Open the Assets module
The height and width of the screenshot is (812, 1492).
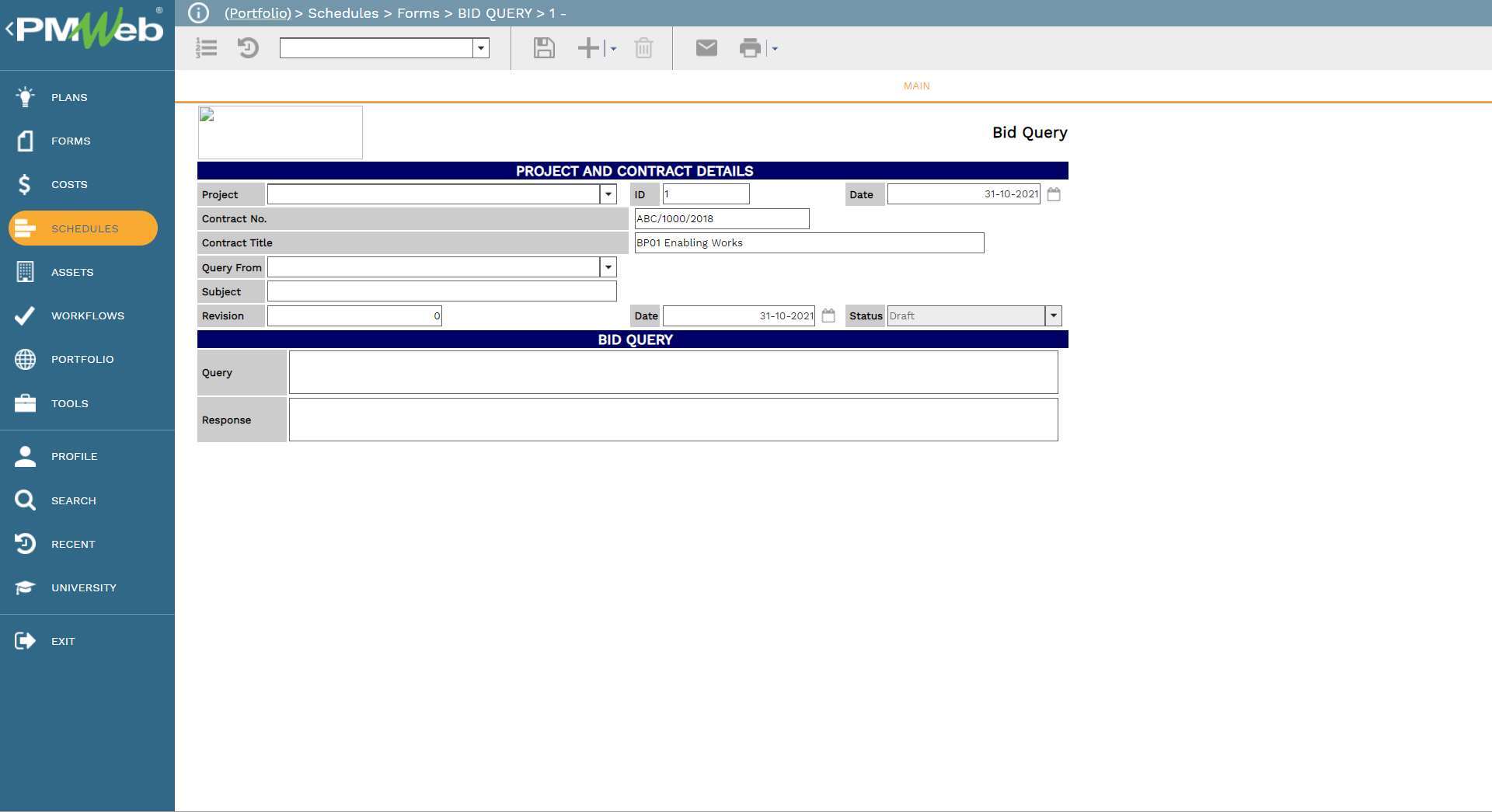pos(72,272)
